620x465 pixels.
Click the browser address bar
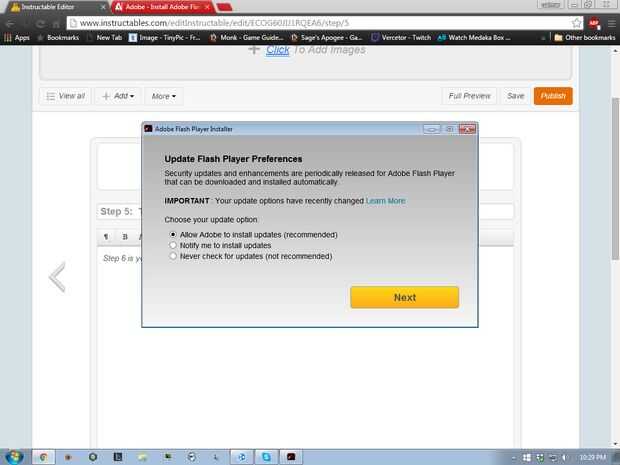[x=324, y=23]
